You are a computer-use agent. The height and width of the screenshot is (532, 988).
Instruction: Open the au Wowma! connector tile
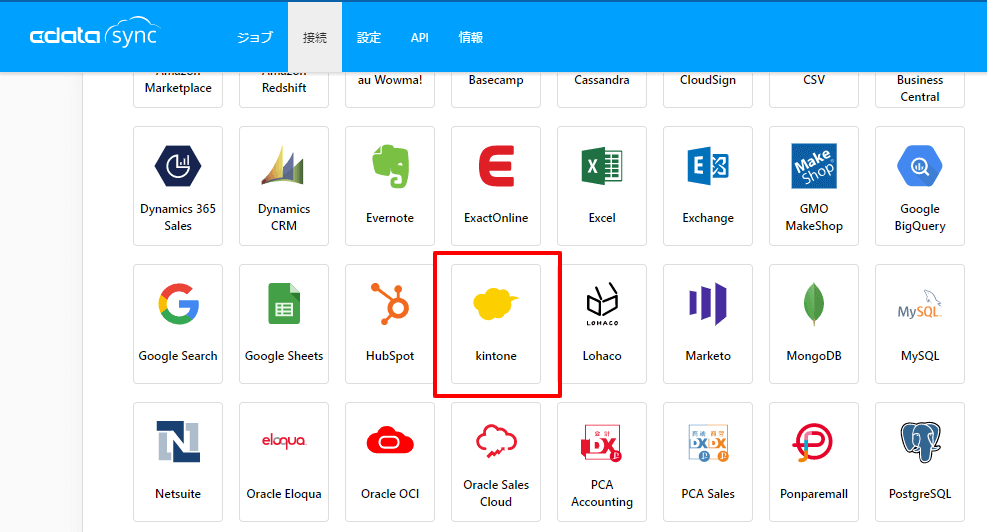(390, 88)
